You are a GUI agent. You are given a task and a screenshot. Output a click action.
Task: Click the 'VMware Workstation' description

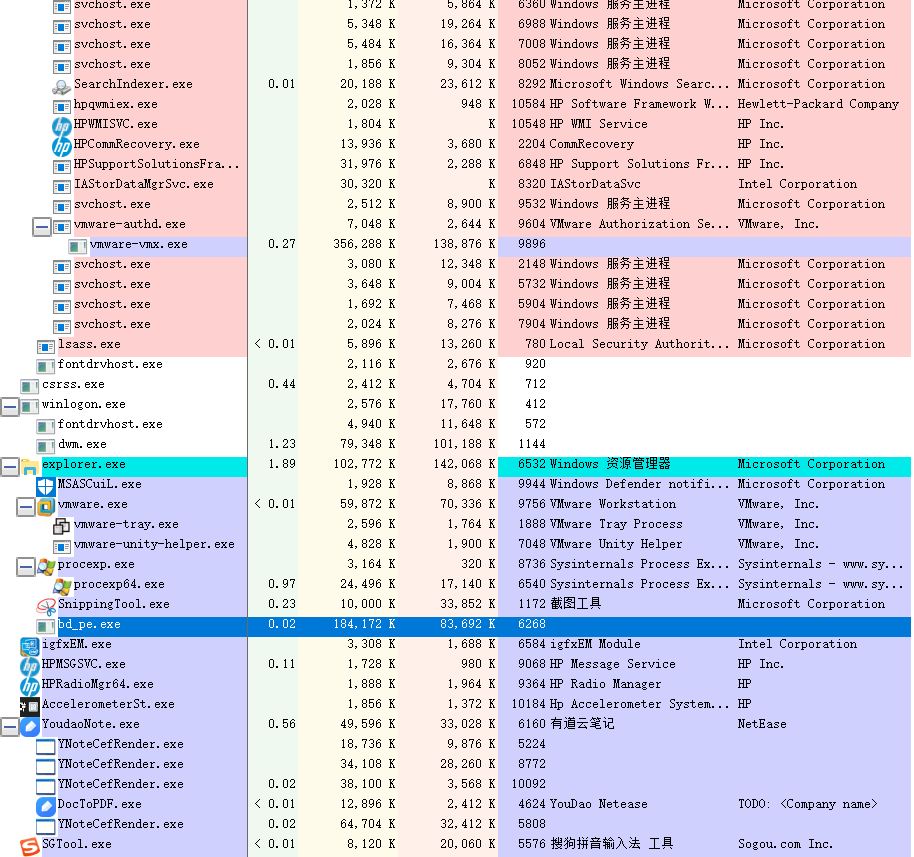[x=613, y=504]
